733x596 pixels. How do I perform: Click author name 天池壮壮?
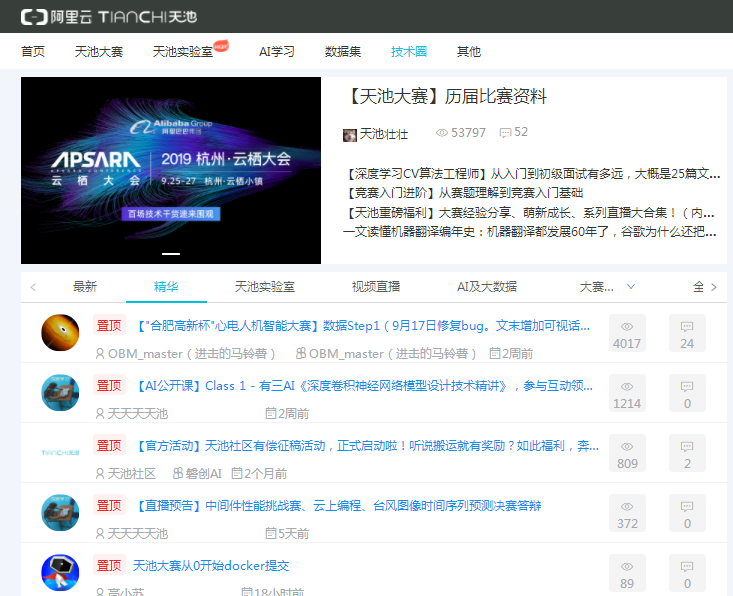pyautogui.click(x=383, y=135)
